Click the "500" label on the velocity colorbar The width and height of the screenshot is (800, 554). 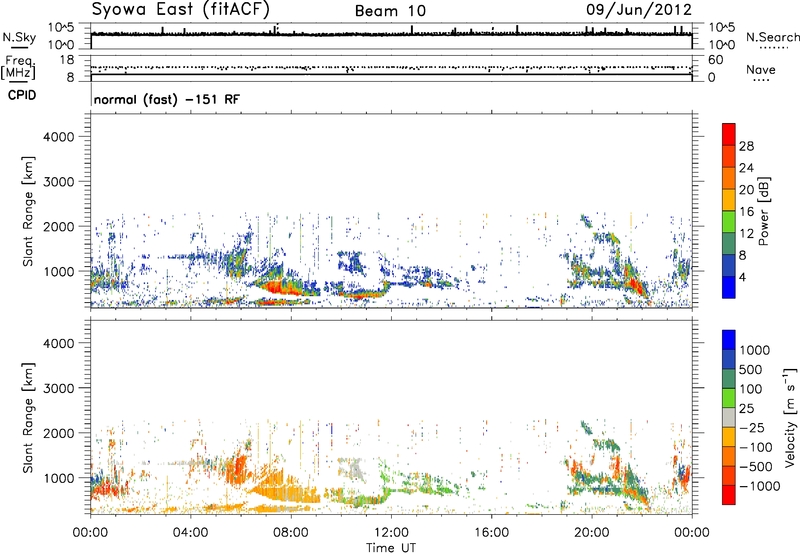point(753,370)
